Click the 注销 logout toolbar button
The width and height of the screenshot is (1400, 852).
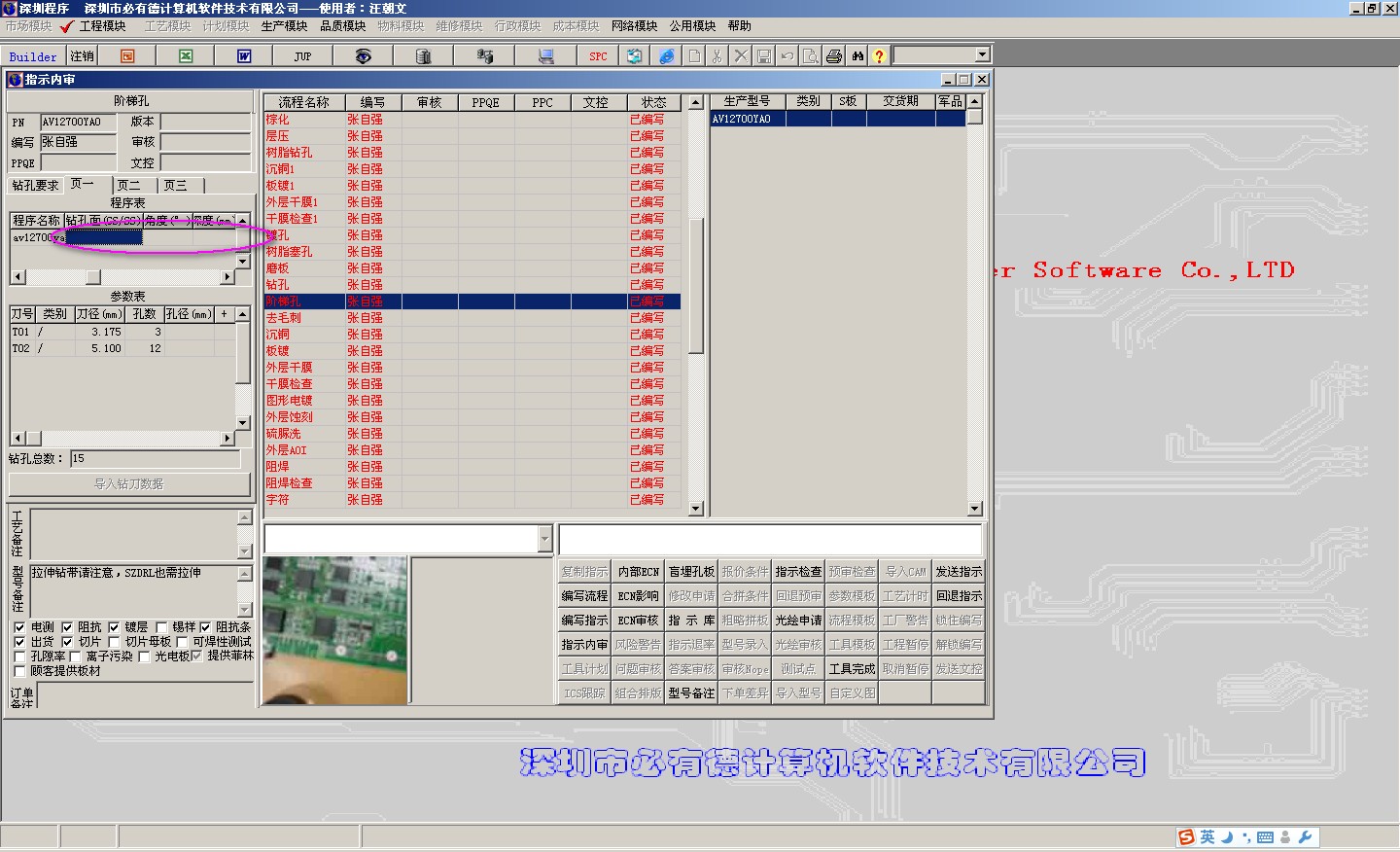(83, 56)
